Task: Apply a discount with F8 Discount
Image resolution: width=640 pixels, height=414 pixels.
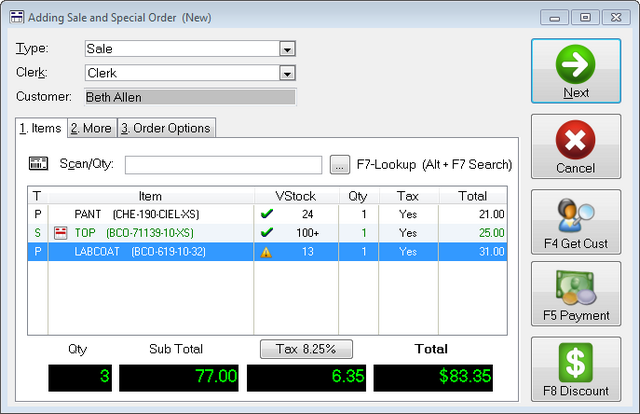Action: [x=576, y=369]
